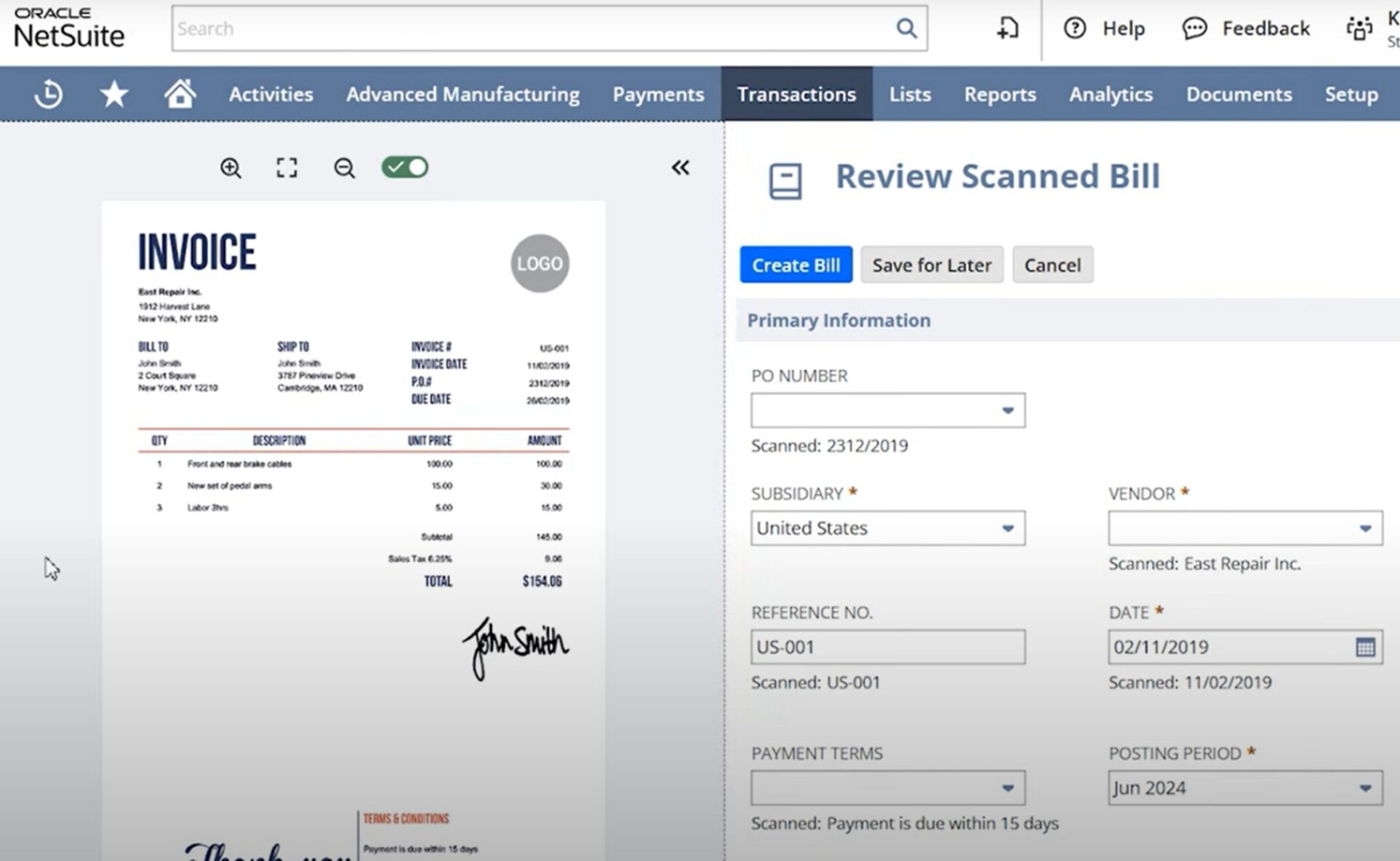This screenshot has height=861, width=1400.
Task: Click scanned vendor text East Repair Inc.
Action: 1242,564
